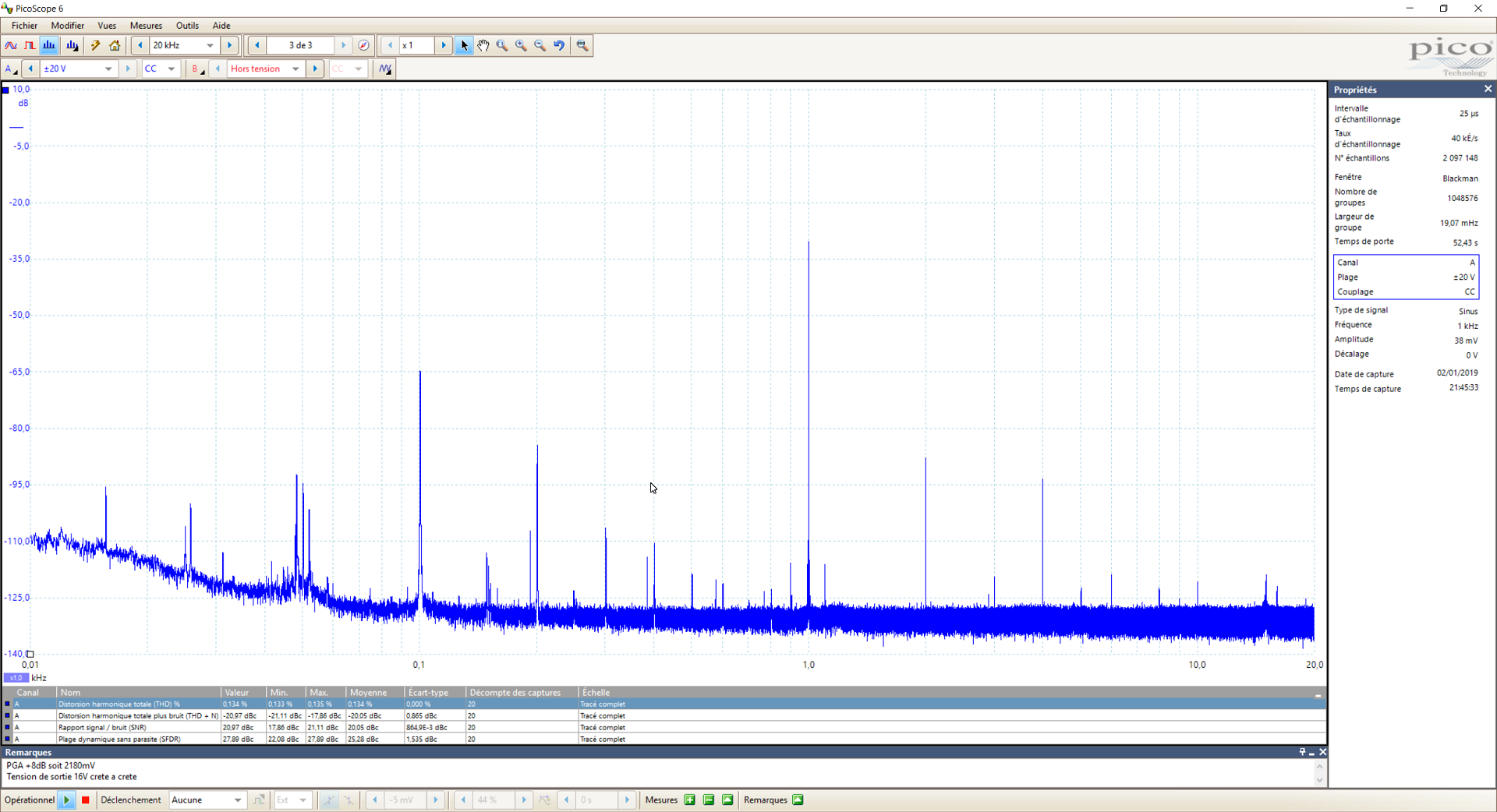Open the 20 kHz frequency range dropdown
Viewport: 1497px width, 812px height.
click(210, 45)
